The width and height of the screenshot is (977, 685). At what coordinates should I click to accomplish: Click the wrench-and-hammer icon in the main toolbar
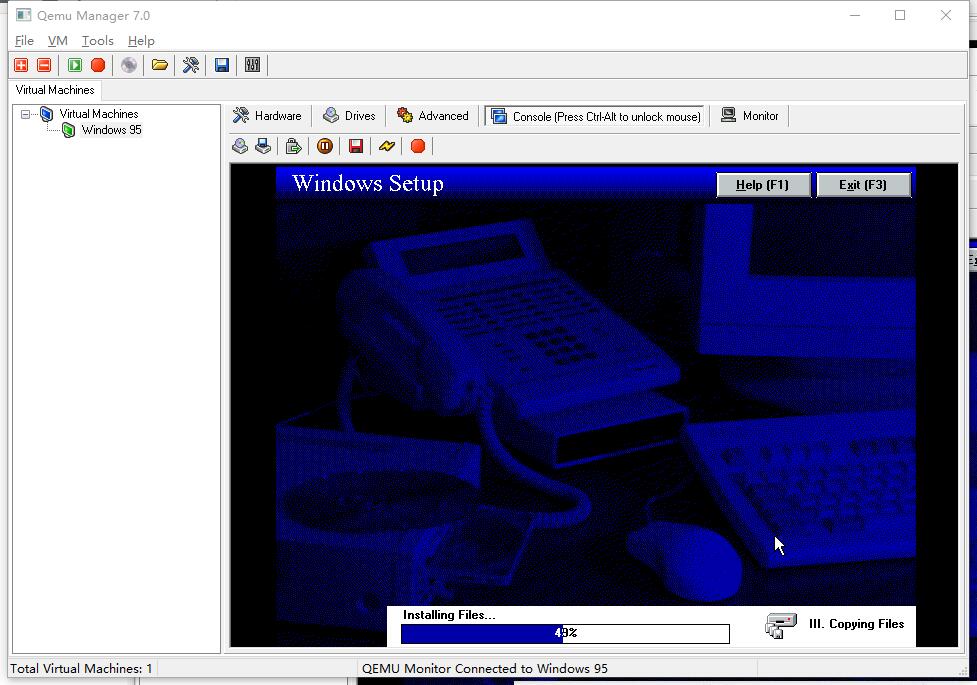coord(191,65)
